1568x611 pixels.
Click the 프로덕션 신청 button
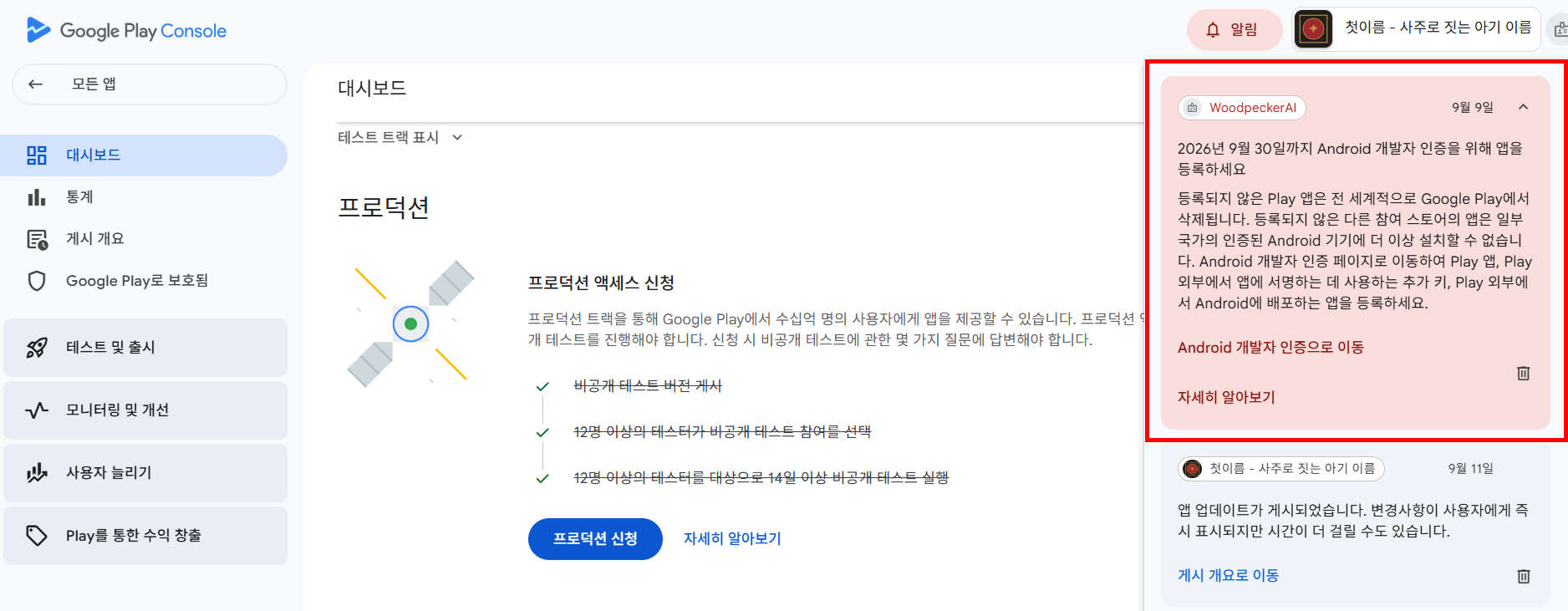coord(595,539)
